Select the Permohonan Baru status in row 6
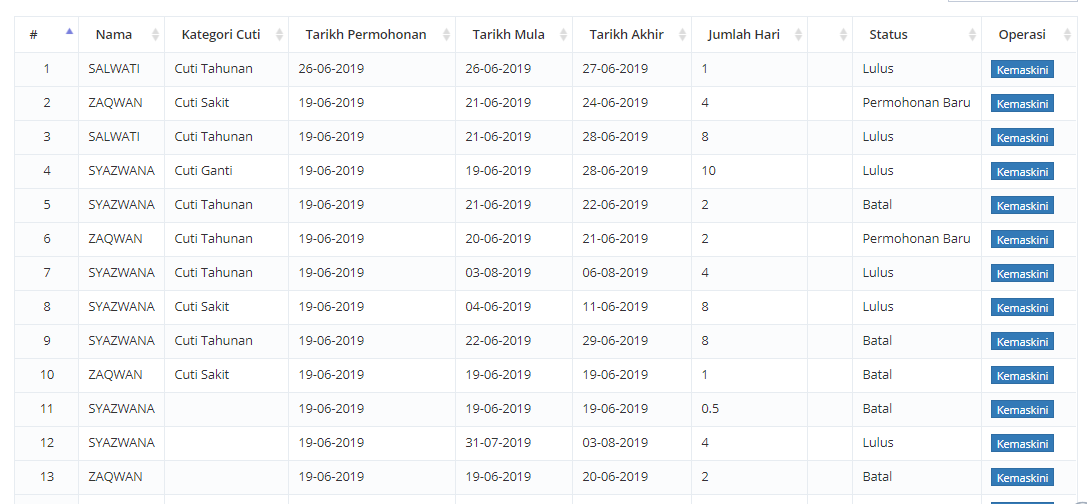This screenshot has height=504, width=1087. 916,239
